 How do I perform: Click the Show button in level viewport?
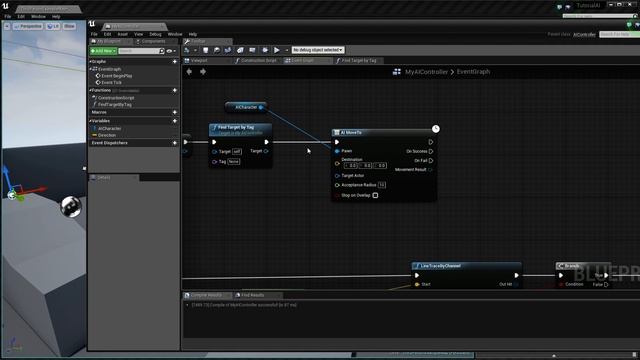pos(69,26)
